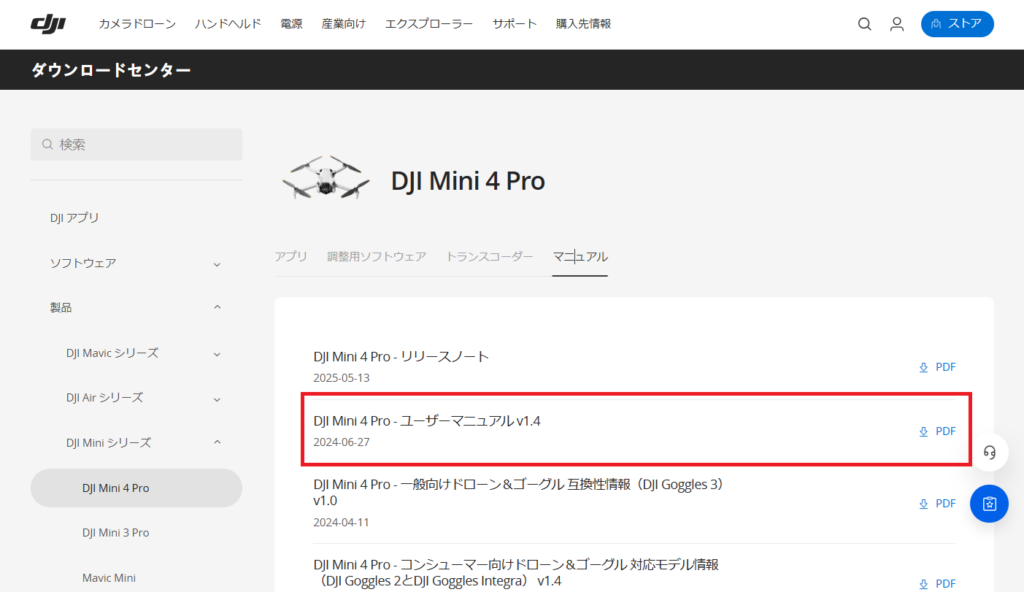
Task: Open the headset customer support floating icon
Action: point(989,452)
